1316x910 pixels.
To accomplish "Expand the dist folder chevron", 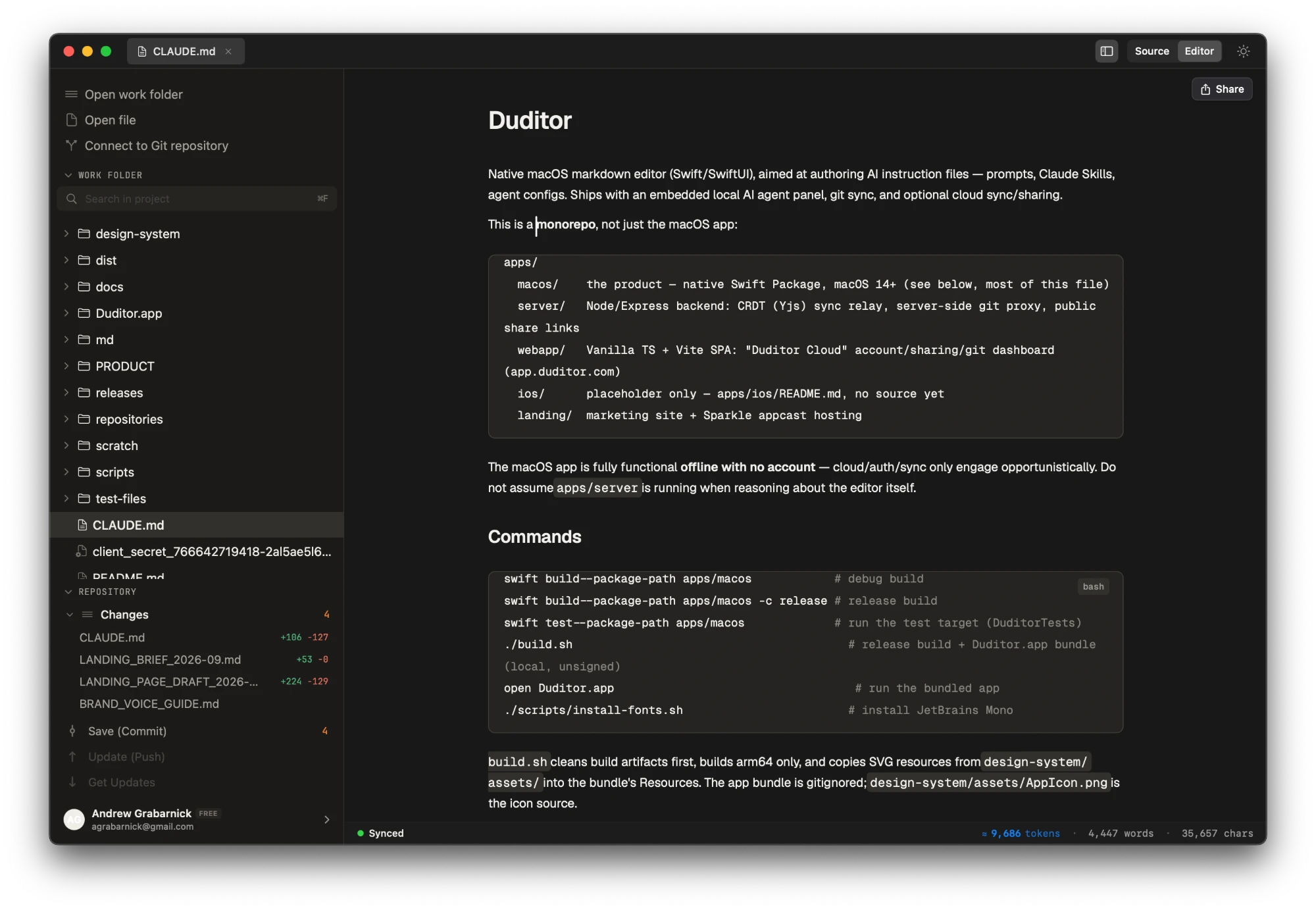I will coord(66,260).
